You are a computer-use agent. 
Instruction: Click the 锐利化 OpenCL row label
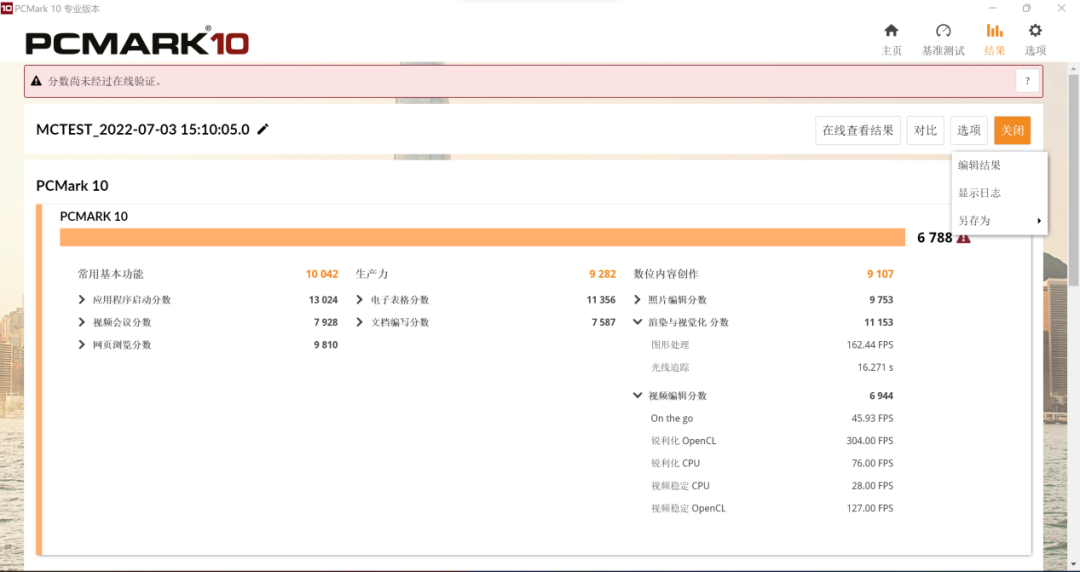tap(683, 440)
